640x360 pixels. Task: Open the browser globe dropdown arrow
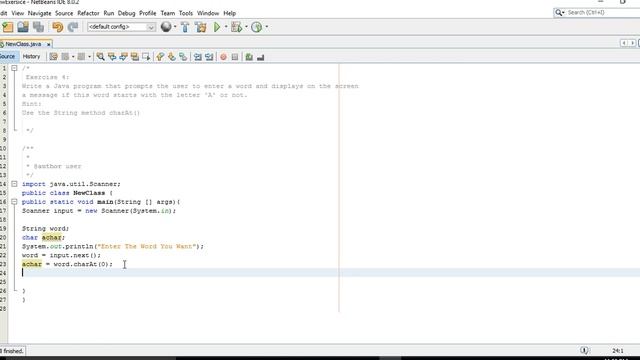coord(175,27)
